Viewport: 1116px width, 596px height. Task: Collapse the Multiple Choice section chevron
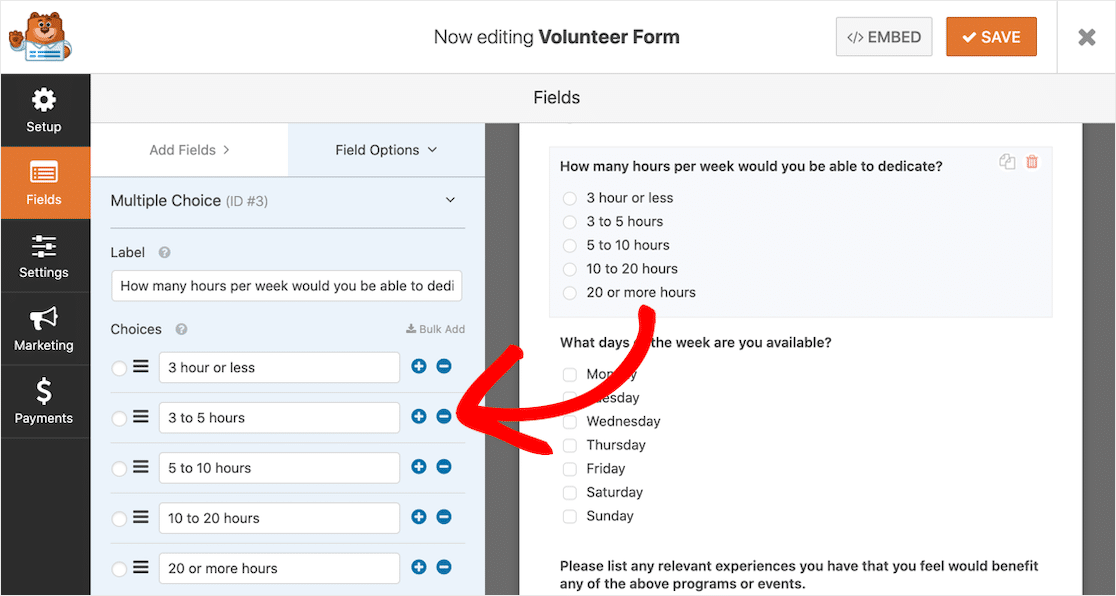point(450,201)
